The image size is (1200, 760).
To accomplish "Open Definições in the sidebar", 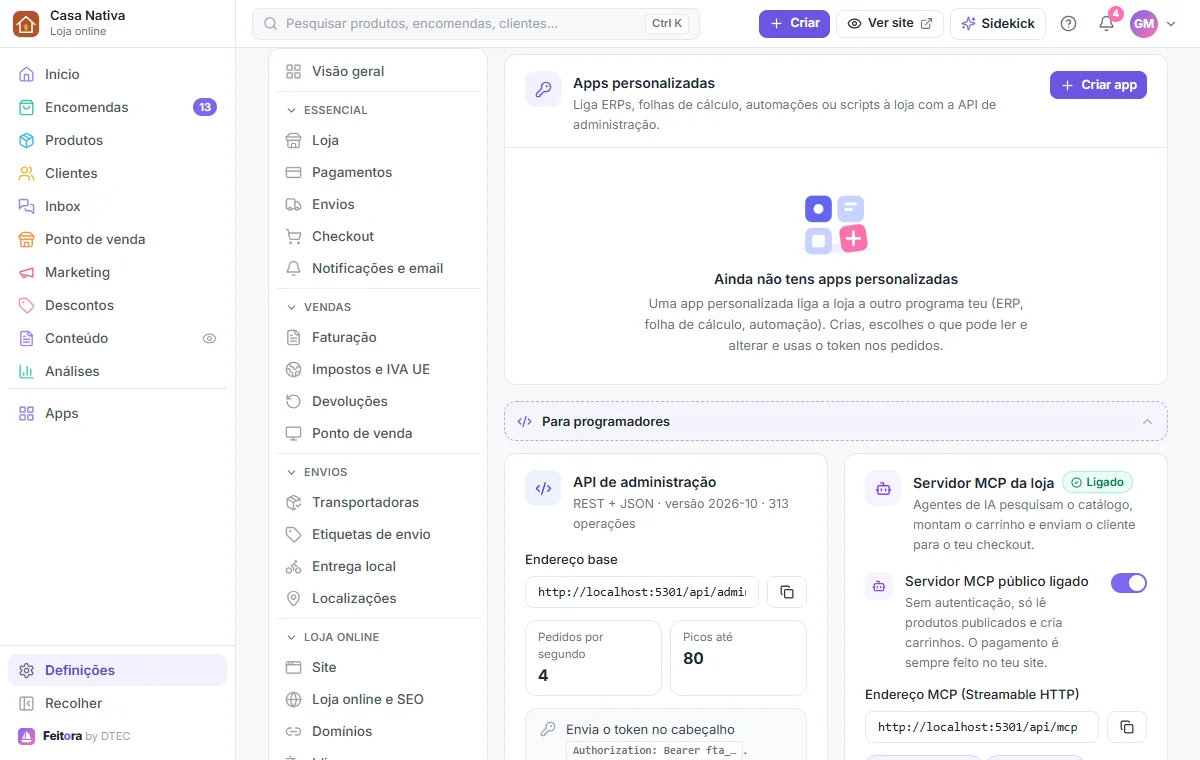I will pyautogui.click(x=118, y=670).
